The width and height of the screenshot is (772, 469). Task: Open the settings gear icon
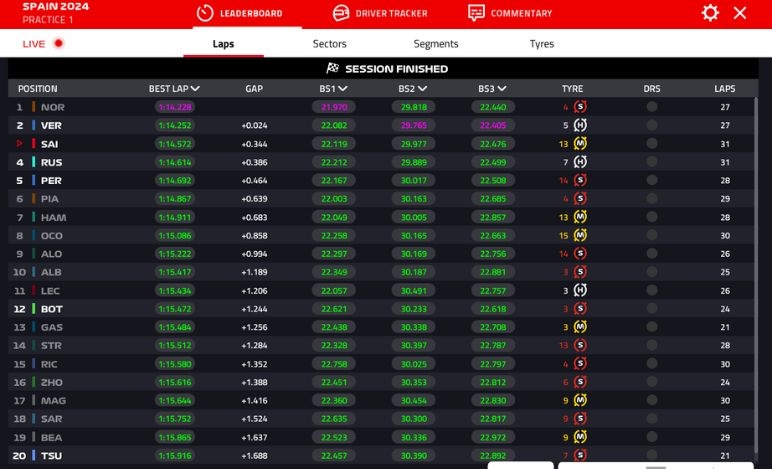click(710, 13)
